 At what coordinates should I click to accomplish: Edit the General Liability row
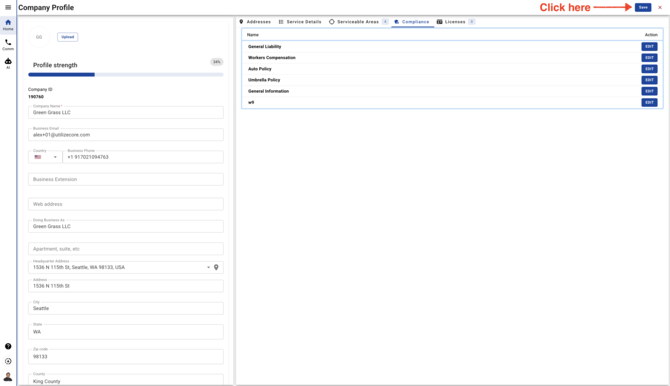point(649,47)
